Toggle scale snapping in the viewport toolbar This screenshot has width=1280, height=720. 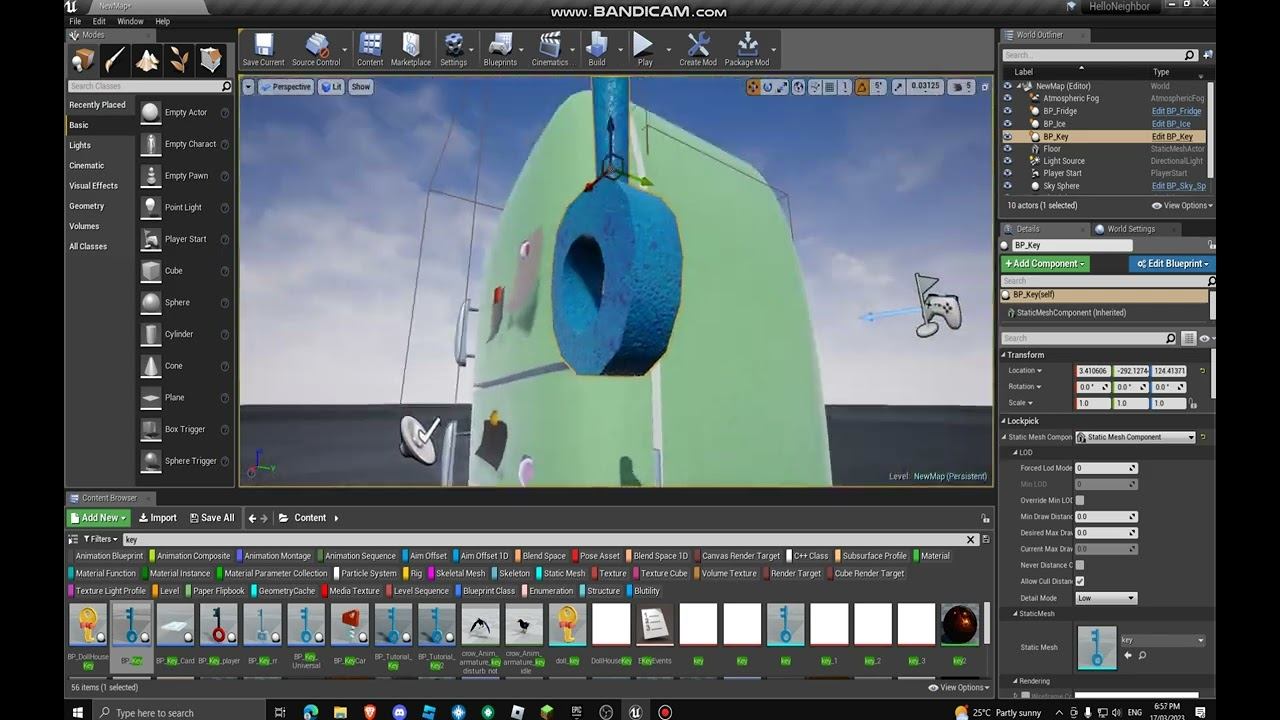(899, 87)
